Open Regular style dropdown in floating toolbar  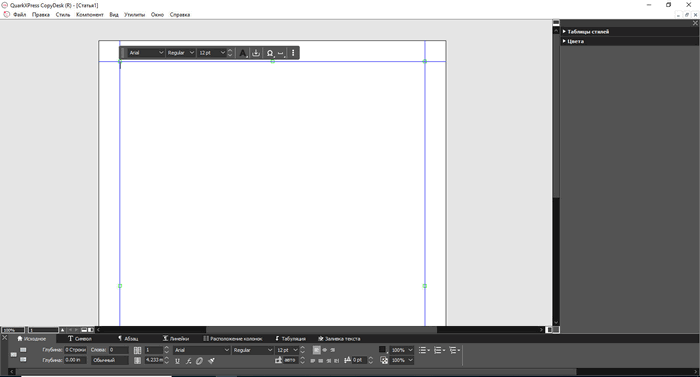[181, 53]
